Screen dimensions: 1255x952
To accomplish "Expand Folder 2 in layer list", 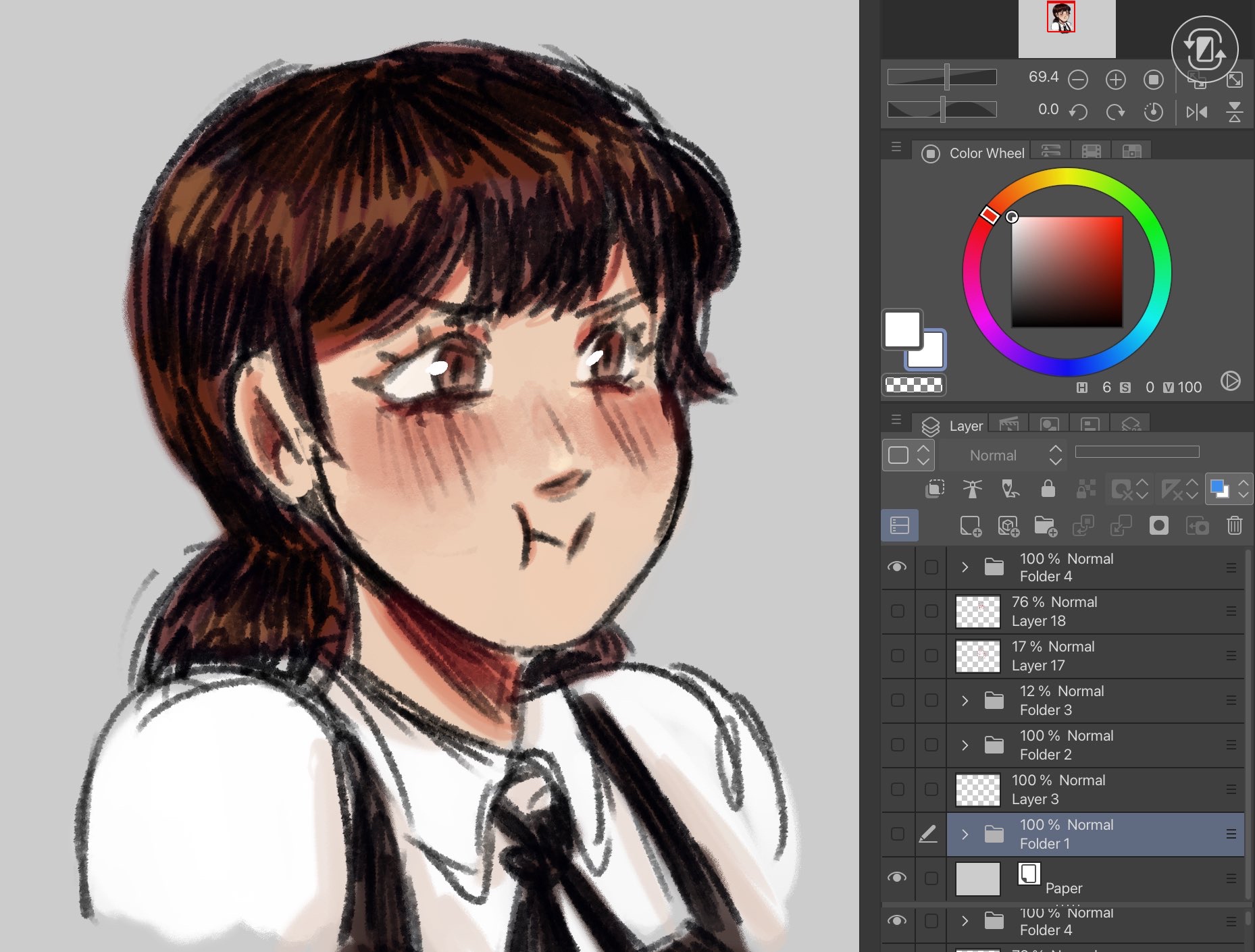I will click(965, 745).
